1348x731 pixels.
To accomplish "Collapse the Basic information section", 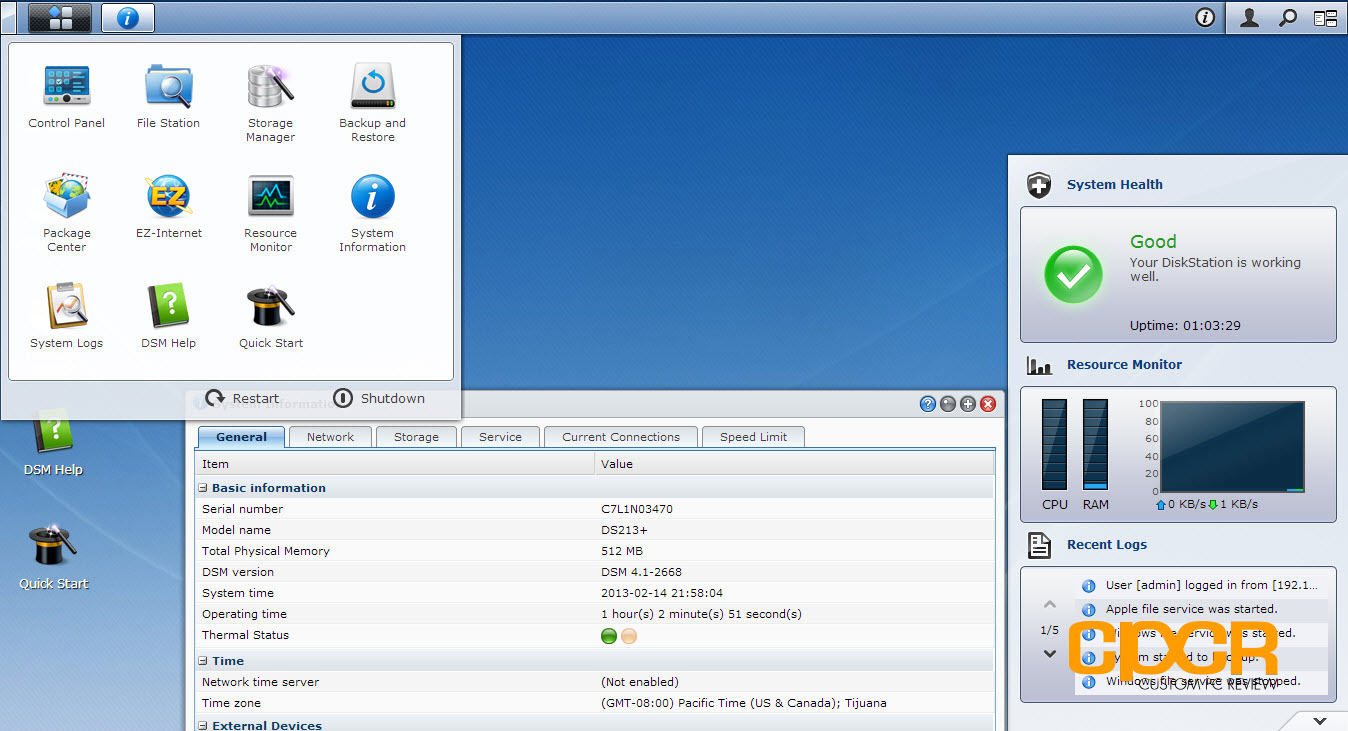I will coord(203,488).
